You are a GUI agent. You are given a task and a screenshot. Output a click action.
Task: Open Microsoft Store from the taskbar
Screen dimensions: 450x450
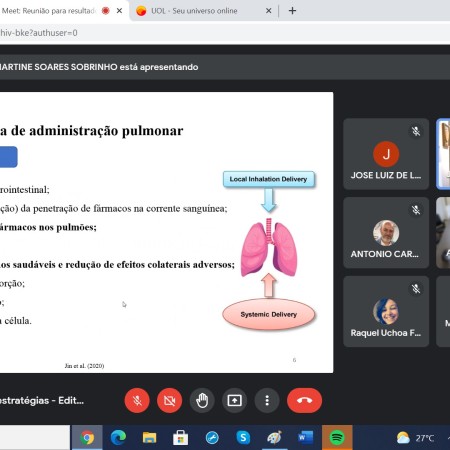181,437
